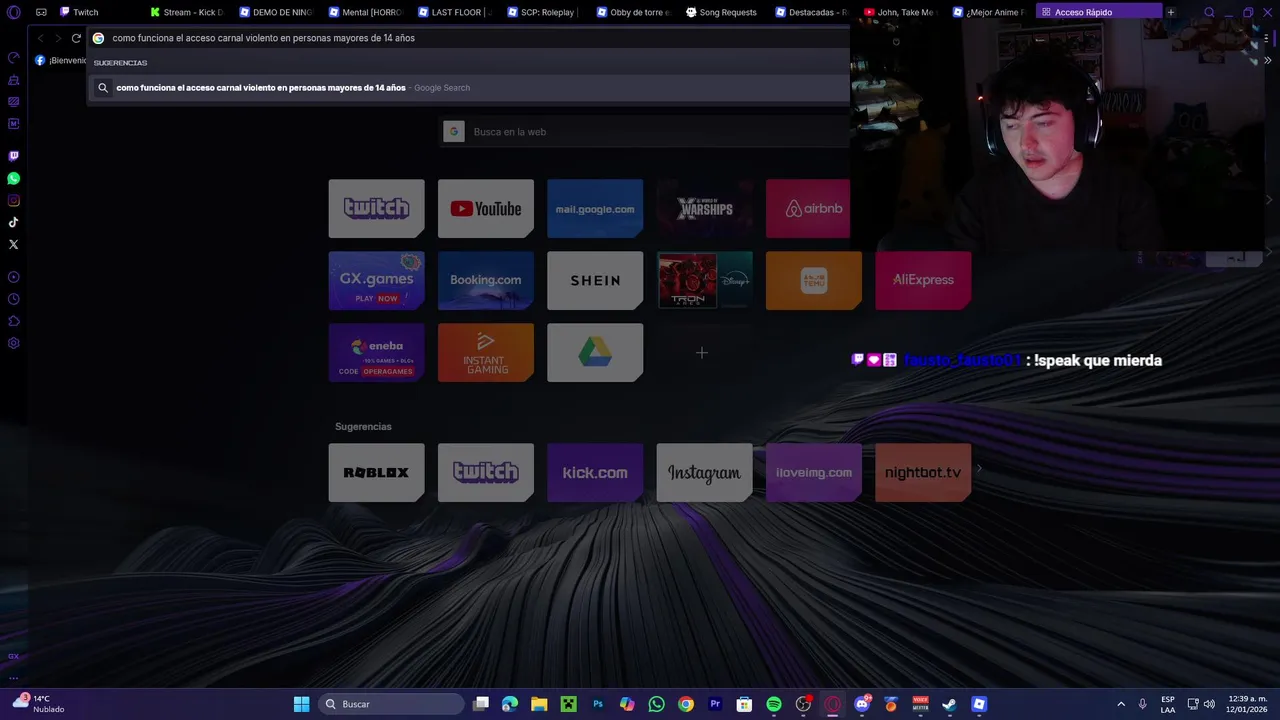
Task: Go back to the previous page
Action: coord(41,38)
